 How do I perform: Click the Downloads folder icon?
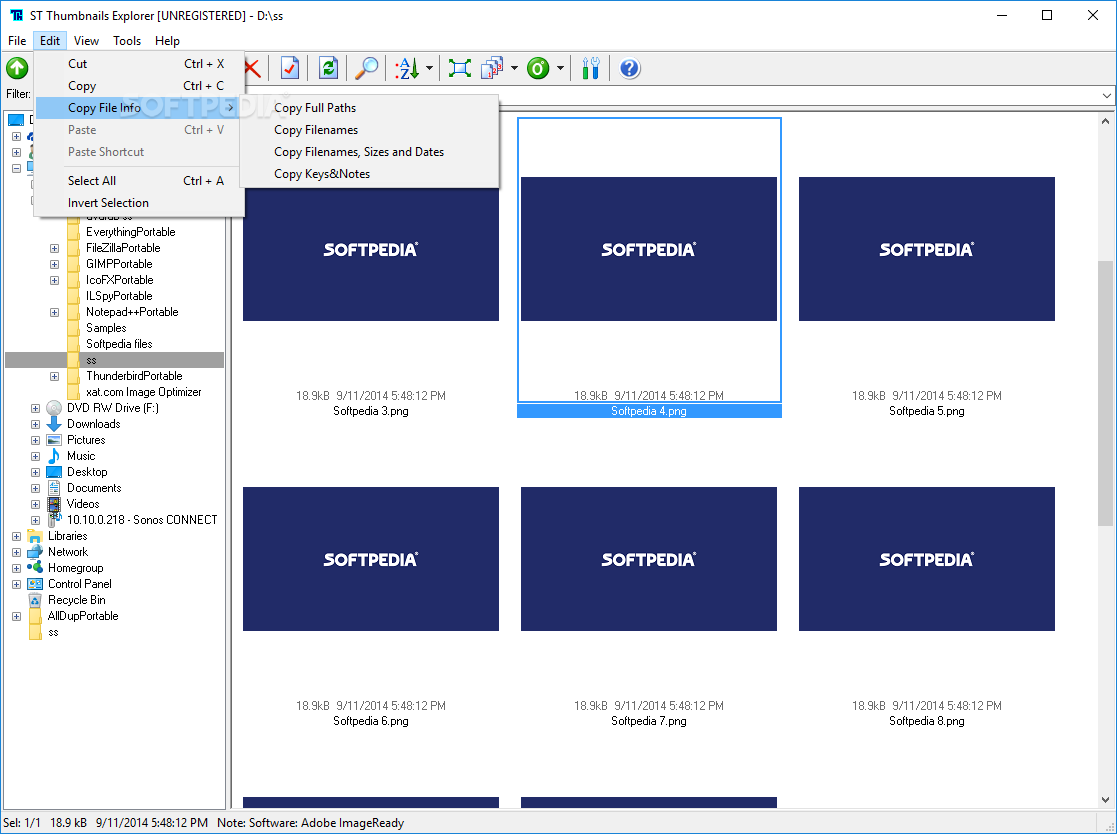click(54, 424)
